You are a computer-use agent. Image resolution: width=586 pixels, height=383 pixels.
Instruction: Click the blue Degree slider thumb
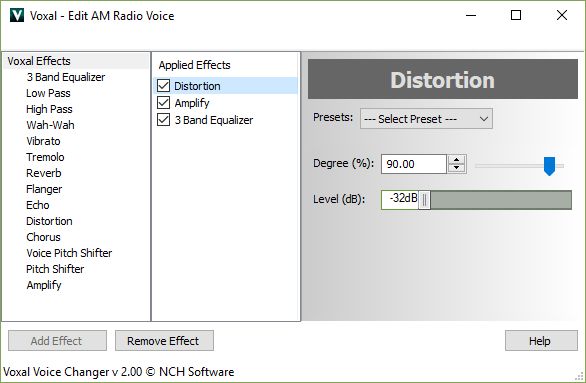point(549,166)
